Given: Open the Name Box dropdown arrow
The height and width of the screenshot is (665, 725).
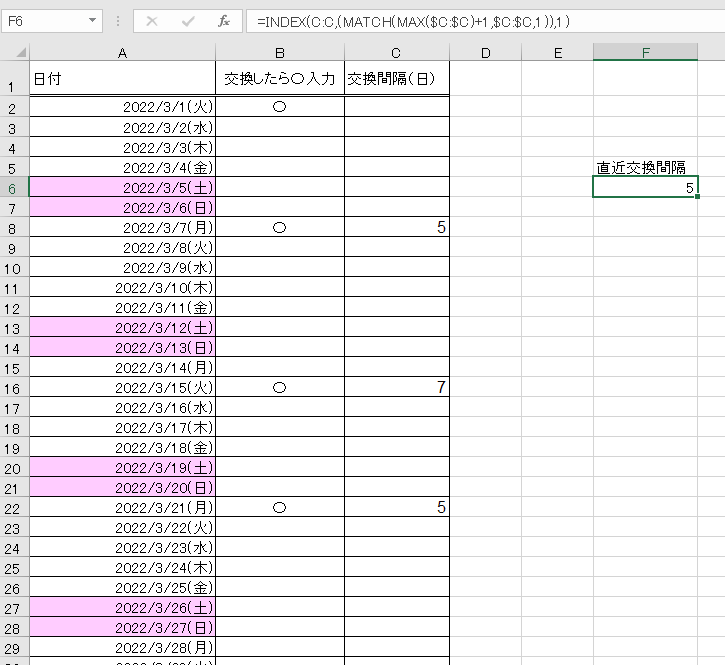Looking at the screenshot, I should coord(93,20).
